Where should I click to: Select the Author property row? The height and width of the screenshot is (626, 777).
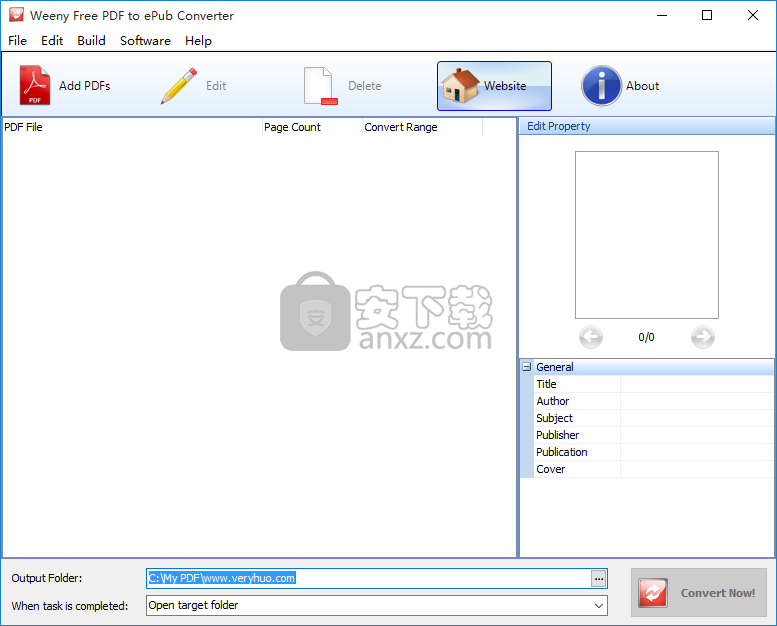tap(654, 401)
